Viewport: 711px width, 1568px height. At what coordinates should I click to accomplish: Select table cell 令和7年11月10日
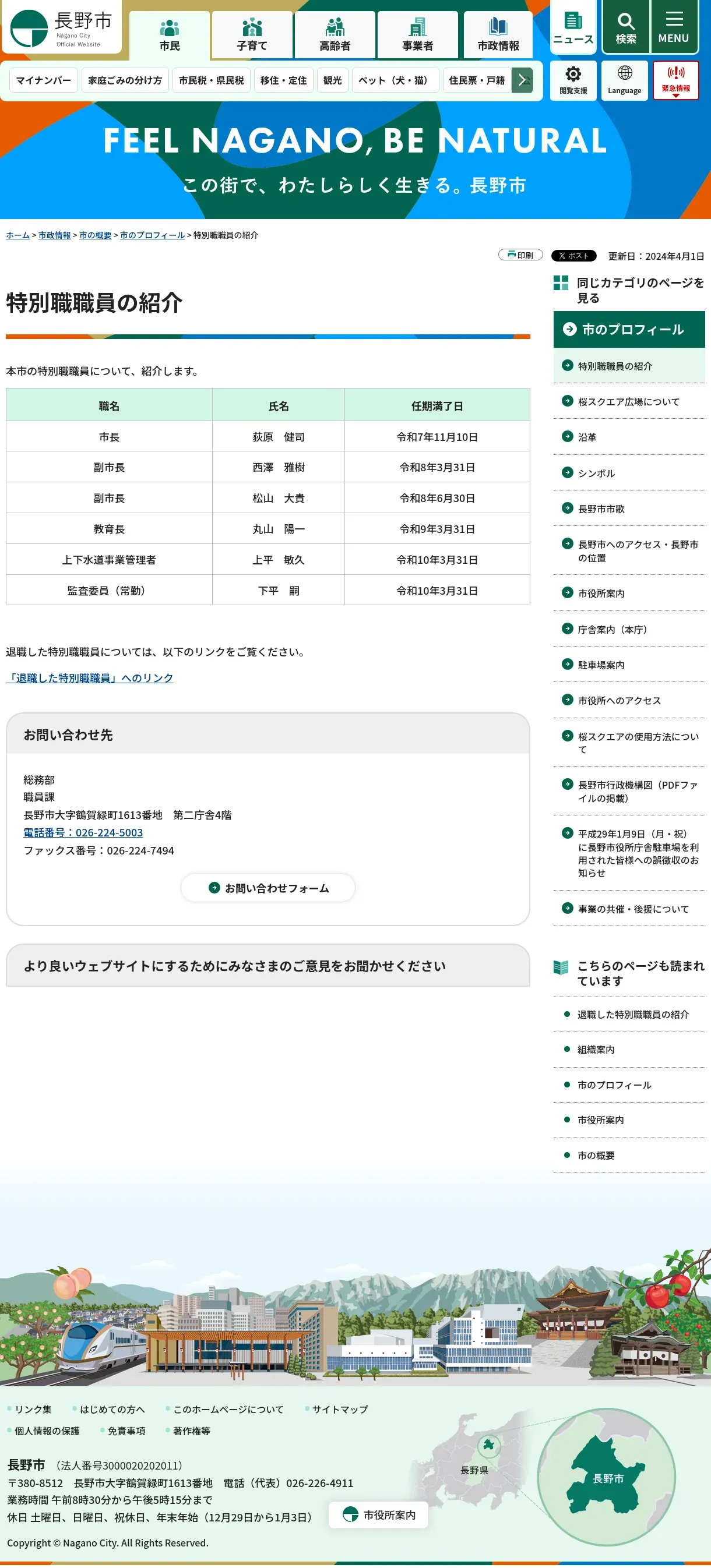click(x=437, y=437)
